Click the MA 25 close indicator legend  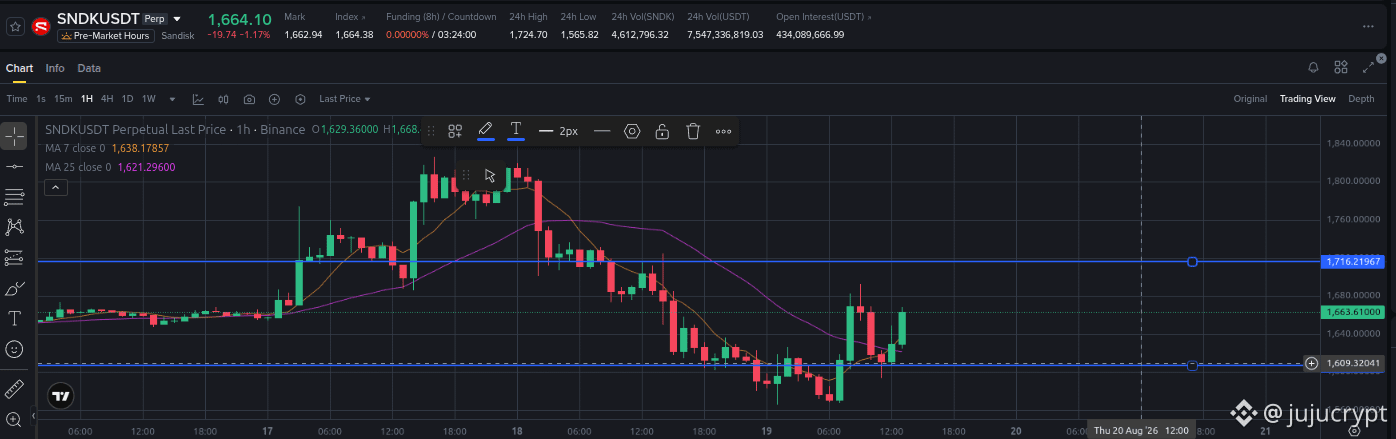110,167
